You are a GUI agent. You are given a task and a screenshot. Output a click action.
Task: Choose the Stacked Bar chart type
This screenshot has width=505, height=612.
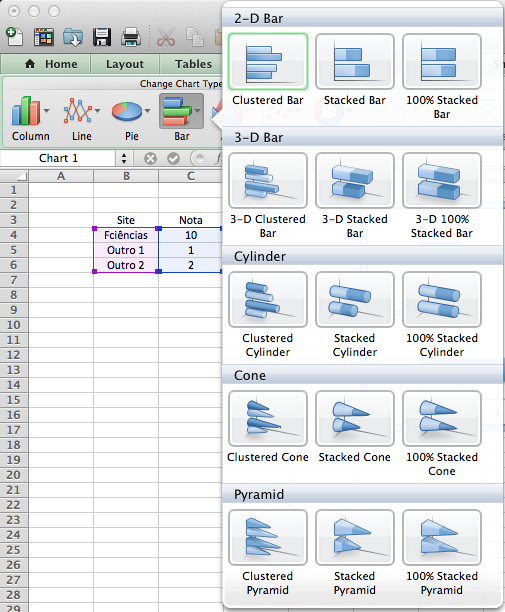coord(355,62)
